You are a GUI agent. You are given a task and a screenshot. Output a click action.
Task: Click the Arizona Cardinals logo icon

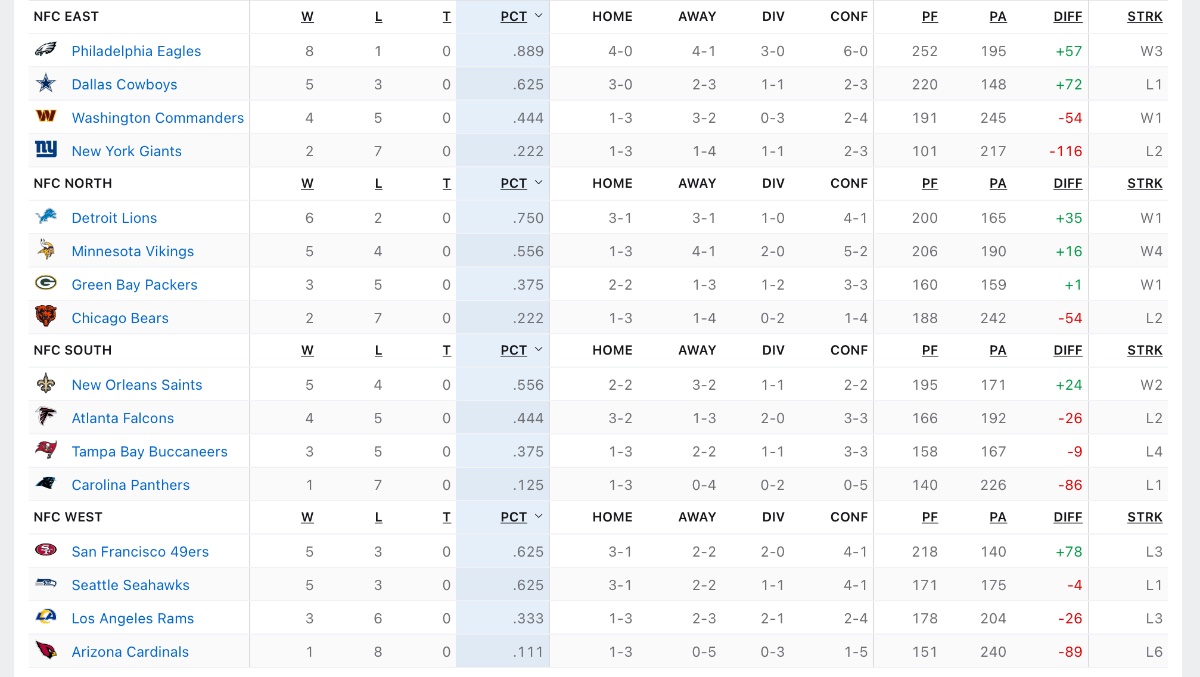(x=46, y=651)
